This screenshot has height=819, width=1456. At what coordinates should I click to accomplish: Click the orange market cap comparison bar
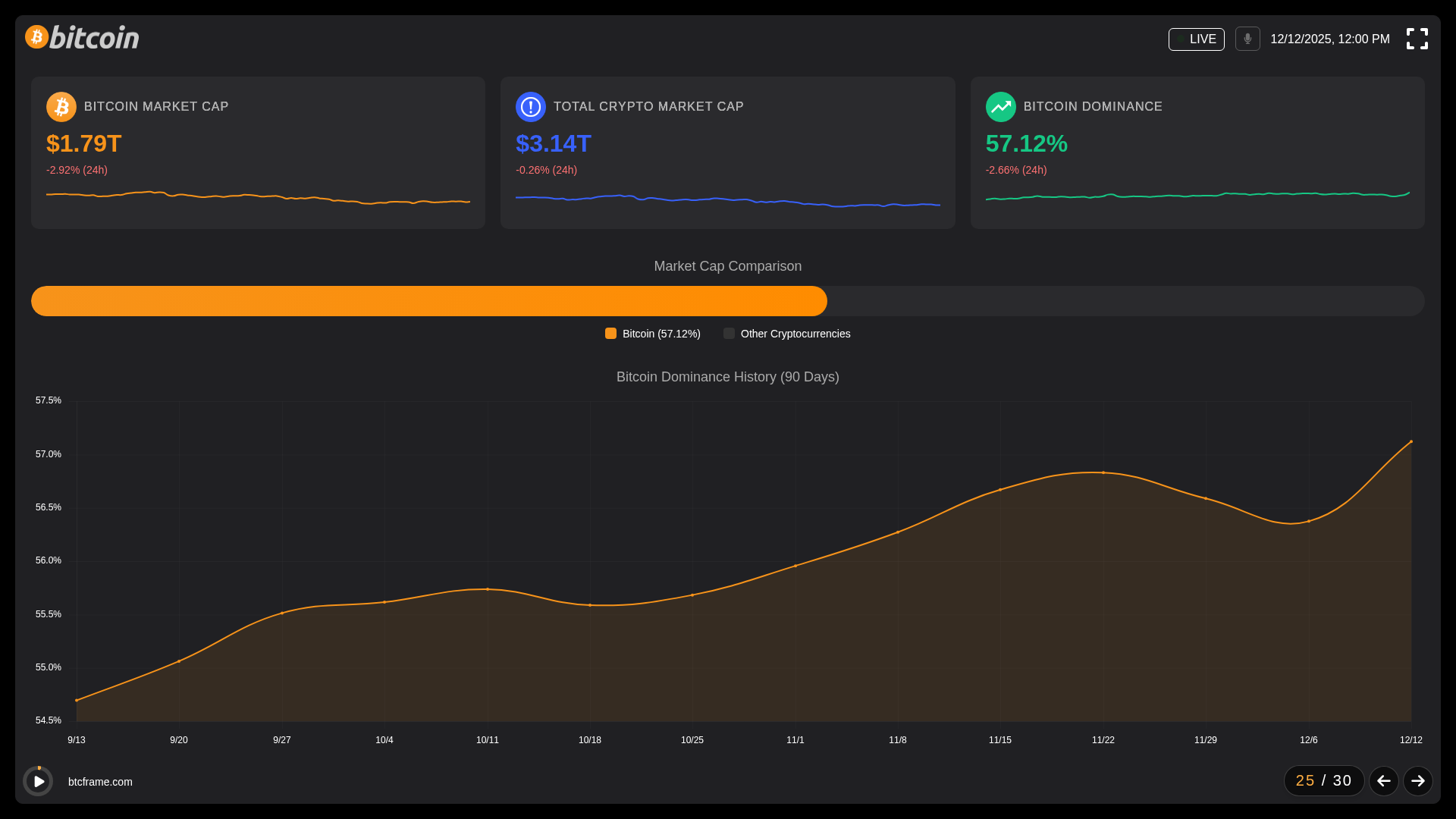[x=428, y=301]
